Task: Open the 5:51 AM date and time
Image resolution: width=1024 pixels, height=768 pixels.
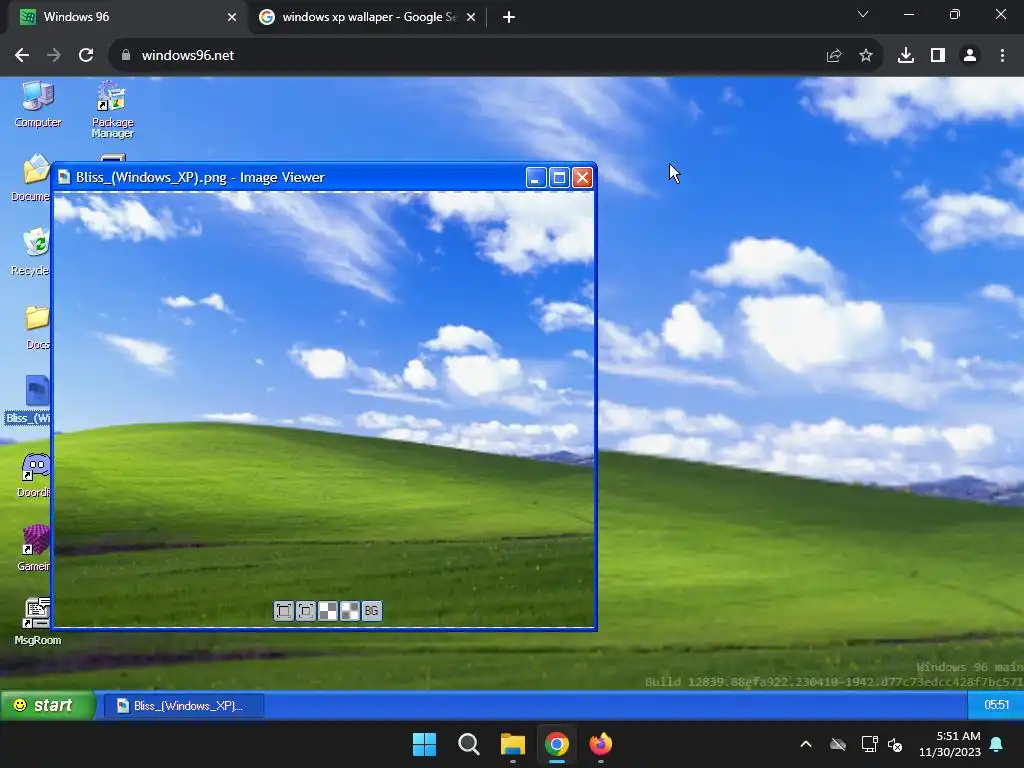Action: tap(950, 744)
